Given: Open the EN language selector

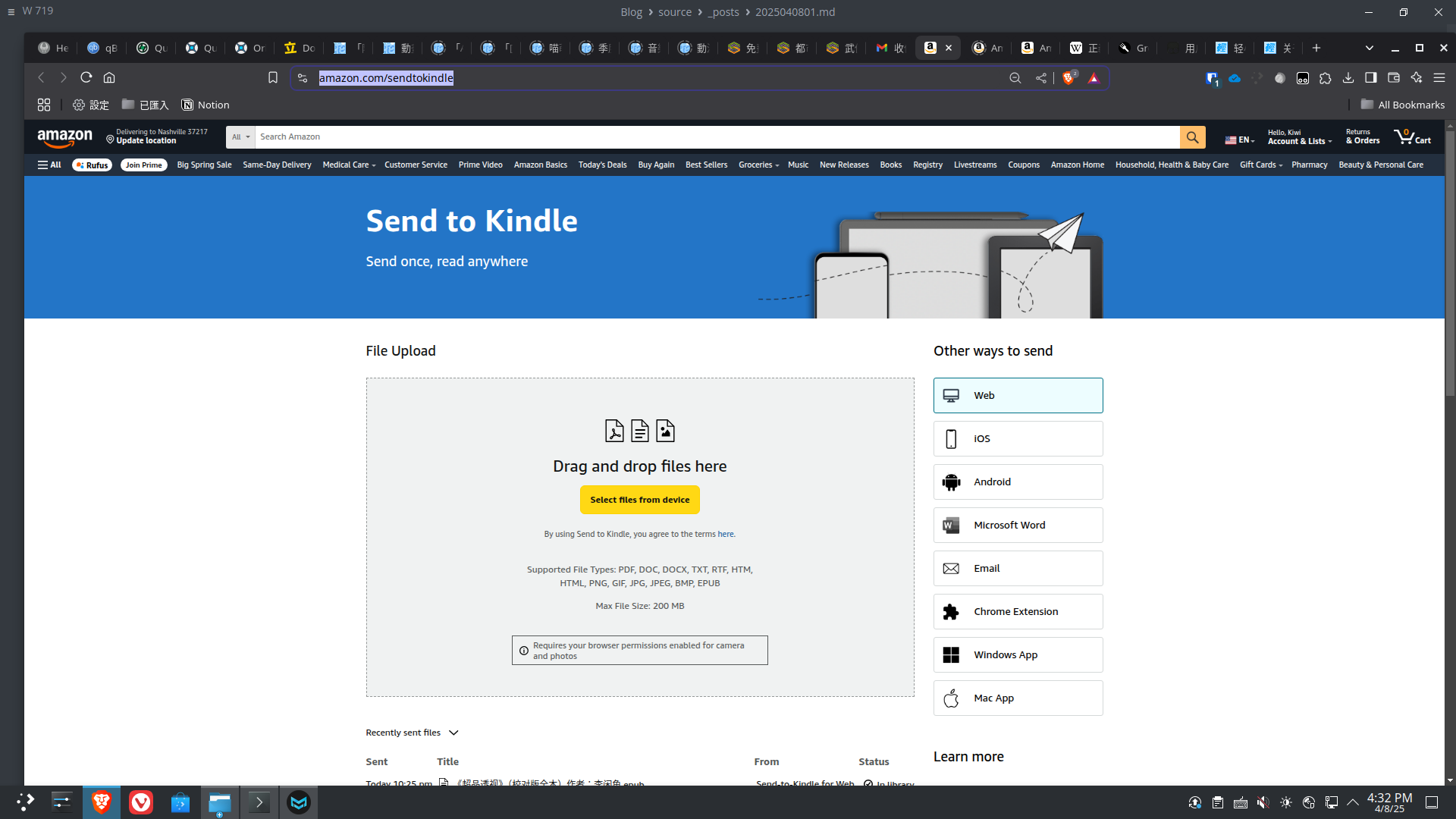Looking at the screenshot, I should 1239,140.
